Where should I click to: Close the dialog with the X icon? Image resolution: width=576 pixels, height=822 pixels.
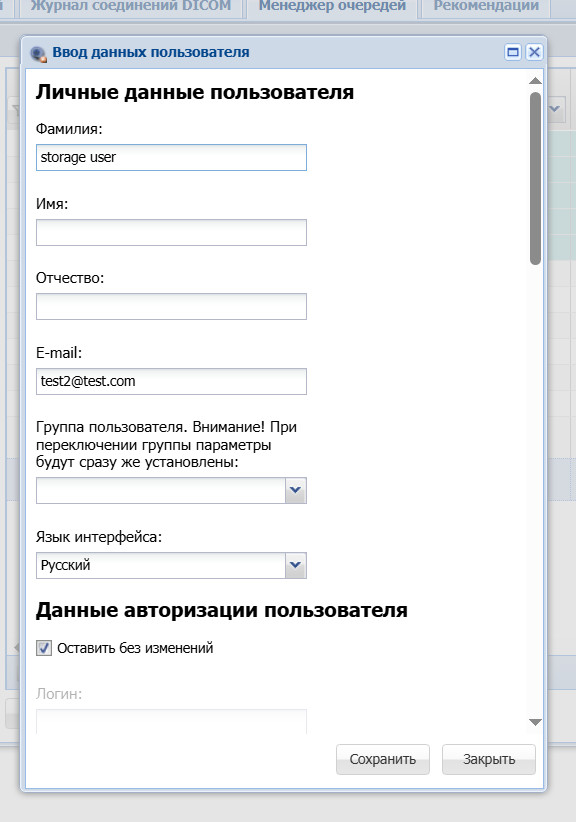click(x=534, y=52)
